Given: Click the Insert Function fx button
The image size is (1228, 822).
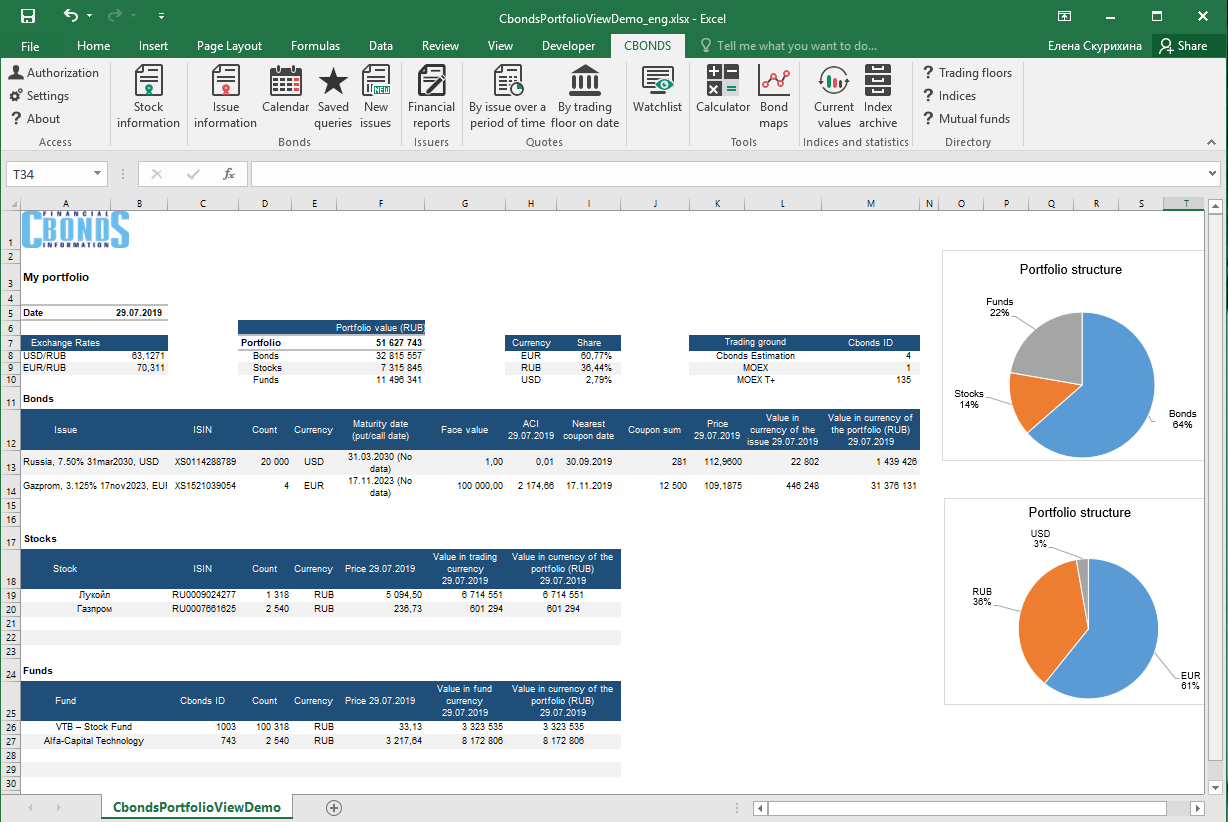Looking at the screenshot, I should point(228,174).
